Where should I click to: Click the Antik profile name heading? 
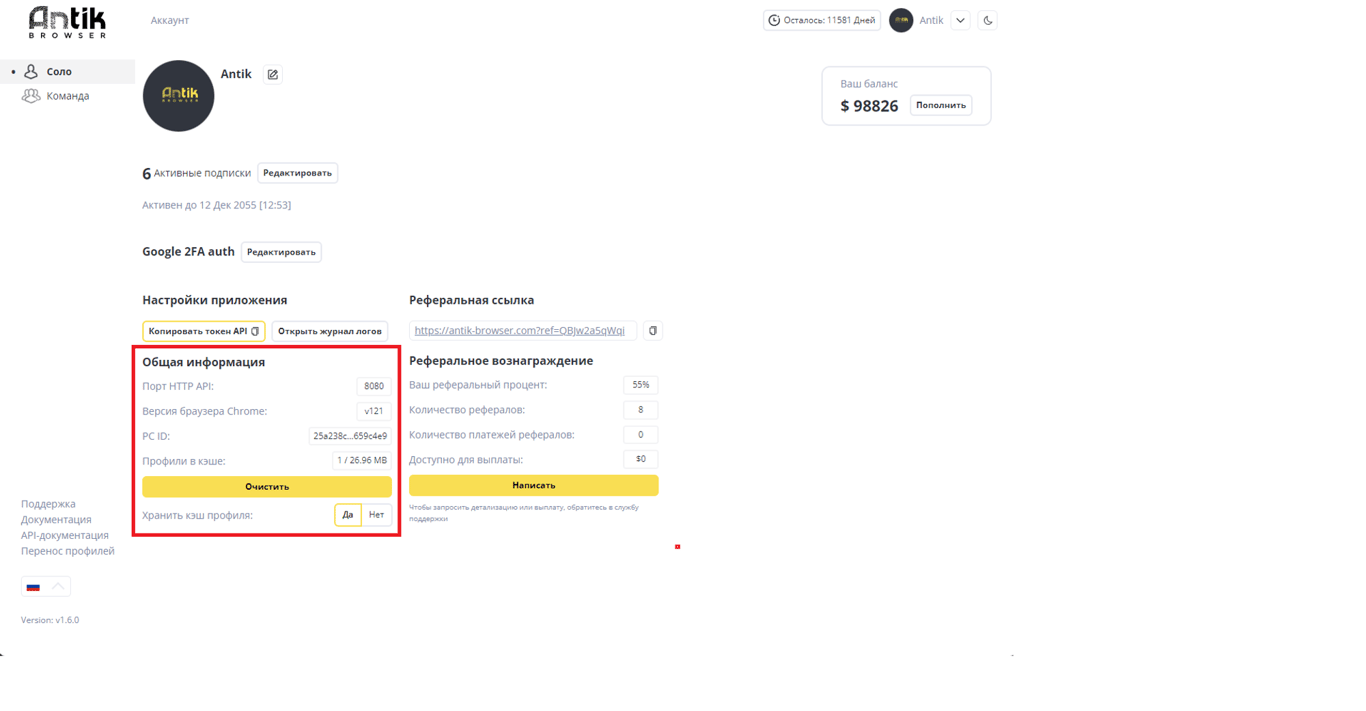tap(236, 74)
